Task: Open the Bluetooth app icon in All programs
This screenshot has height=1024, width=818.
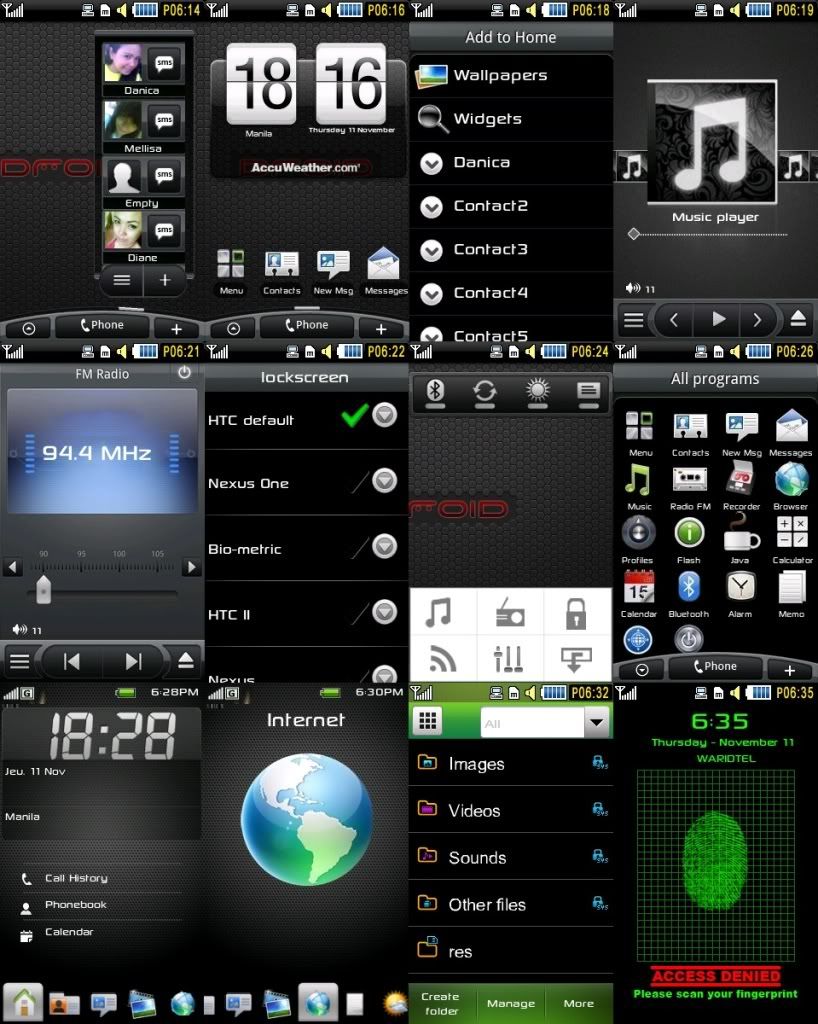Action: point(689,594)
